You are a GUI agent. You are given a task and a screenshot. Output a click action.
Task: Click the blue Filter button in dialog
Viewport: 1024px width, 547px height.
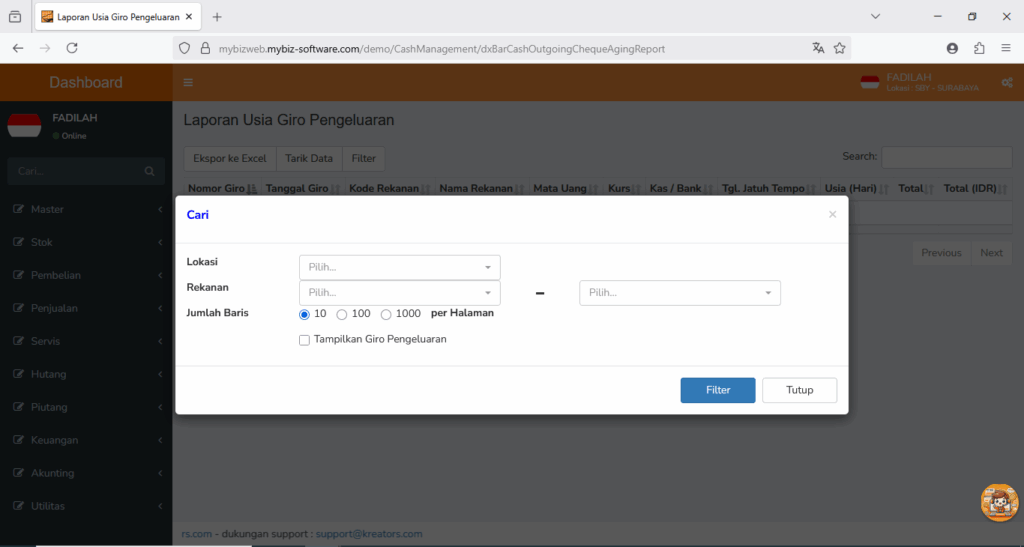pos(718,390)
